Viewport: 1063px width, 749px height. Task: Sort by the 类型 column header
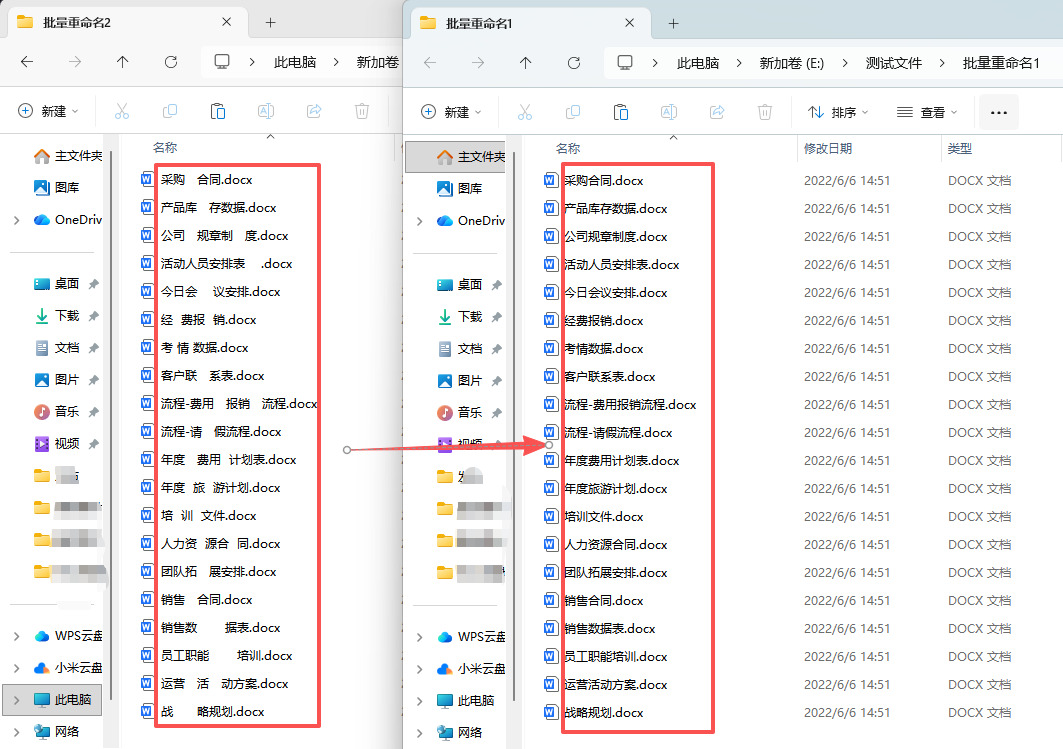(960, 148)
